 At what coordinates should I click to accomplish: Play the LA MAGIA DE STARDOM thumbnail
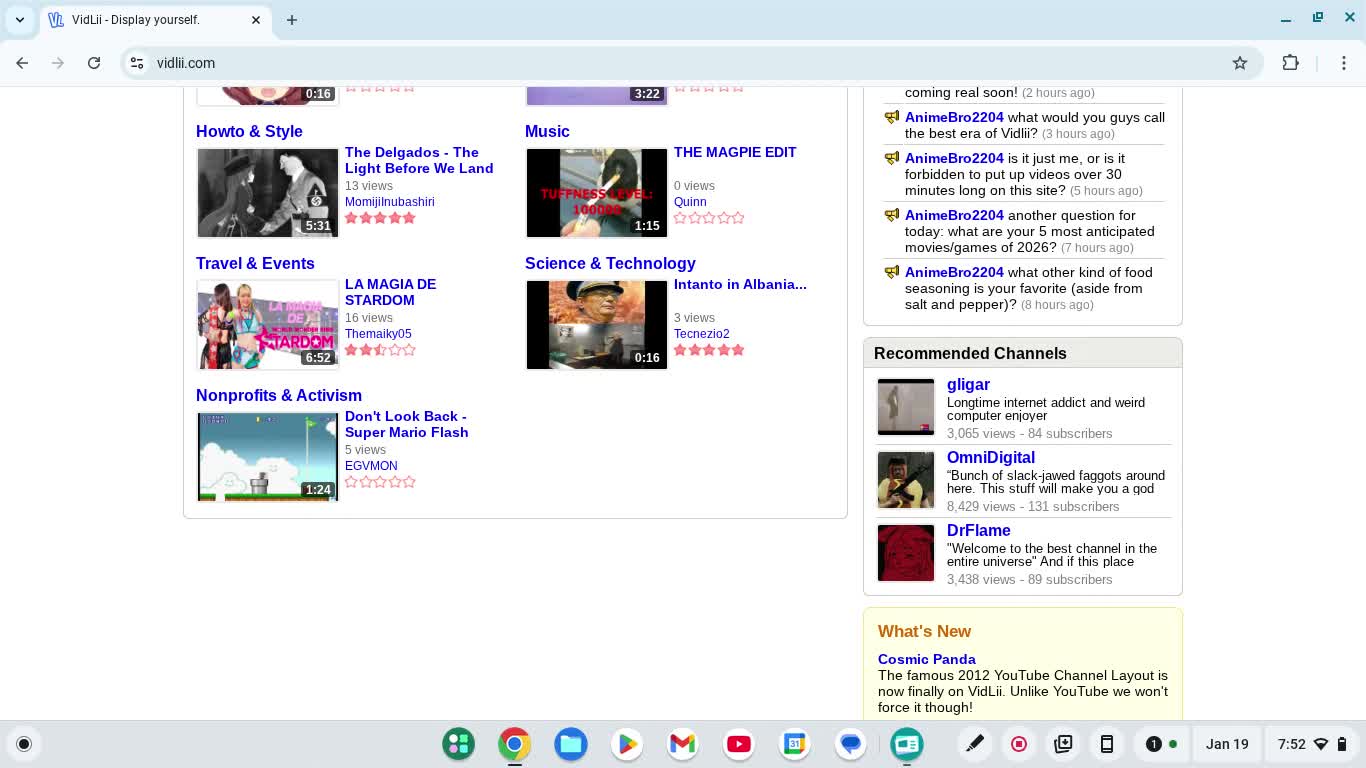point(268,325)
